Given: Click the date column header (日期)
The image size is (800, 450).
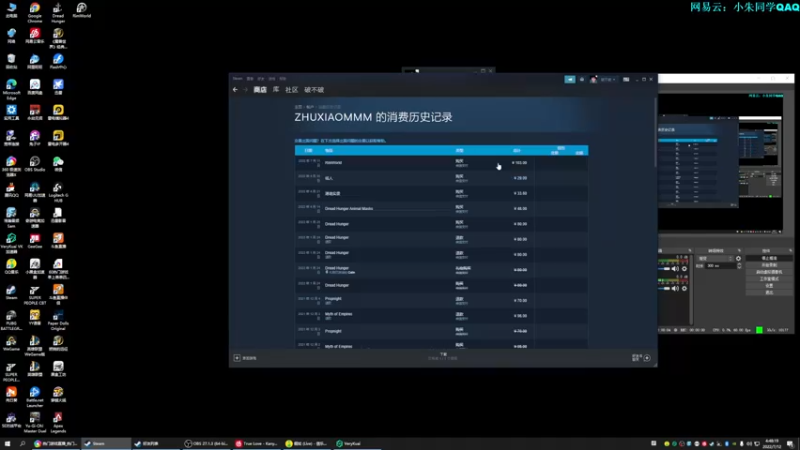Looking at the screenshot, I should pos(308,151).
